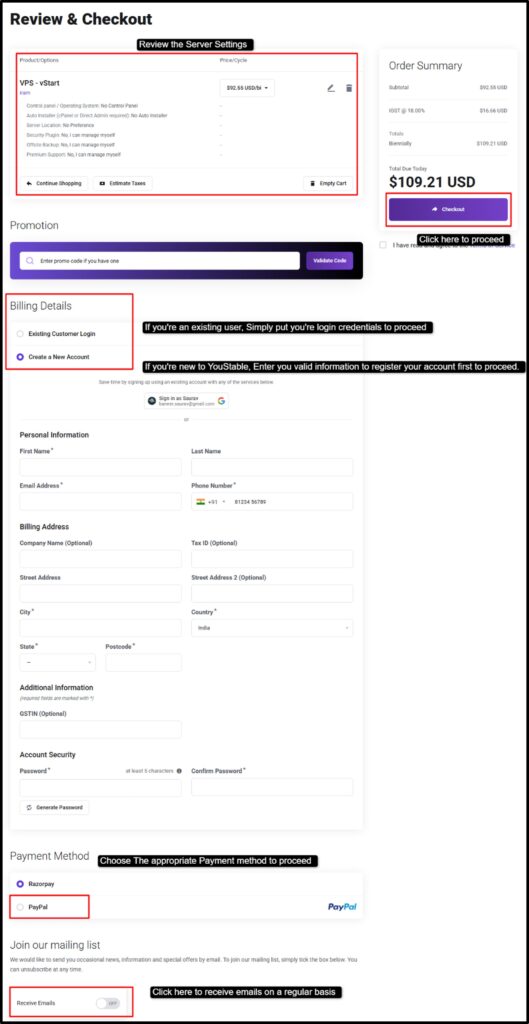This screenshot has width=529, height=1024.
Task: Expand the Country dropdown showing India
Action: 272,628
